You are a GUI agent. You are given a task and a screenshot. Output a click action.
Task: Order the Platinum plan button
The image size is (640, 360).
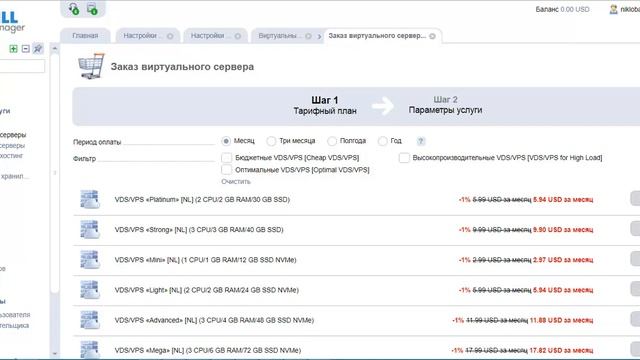click(x=635, y=199)
